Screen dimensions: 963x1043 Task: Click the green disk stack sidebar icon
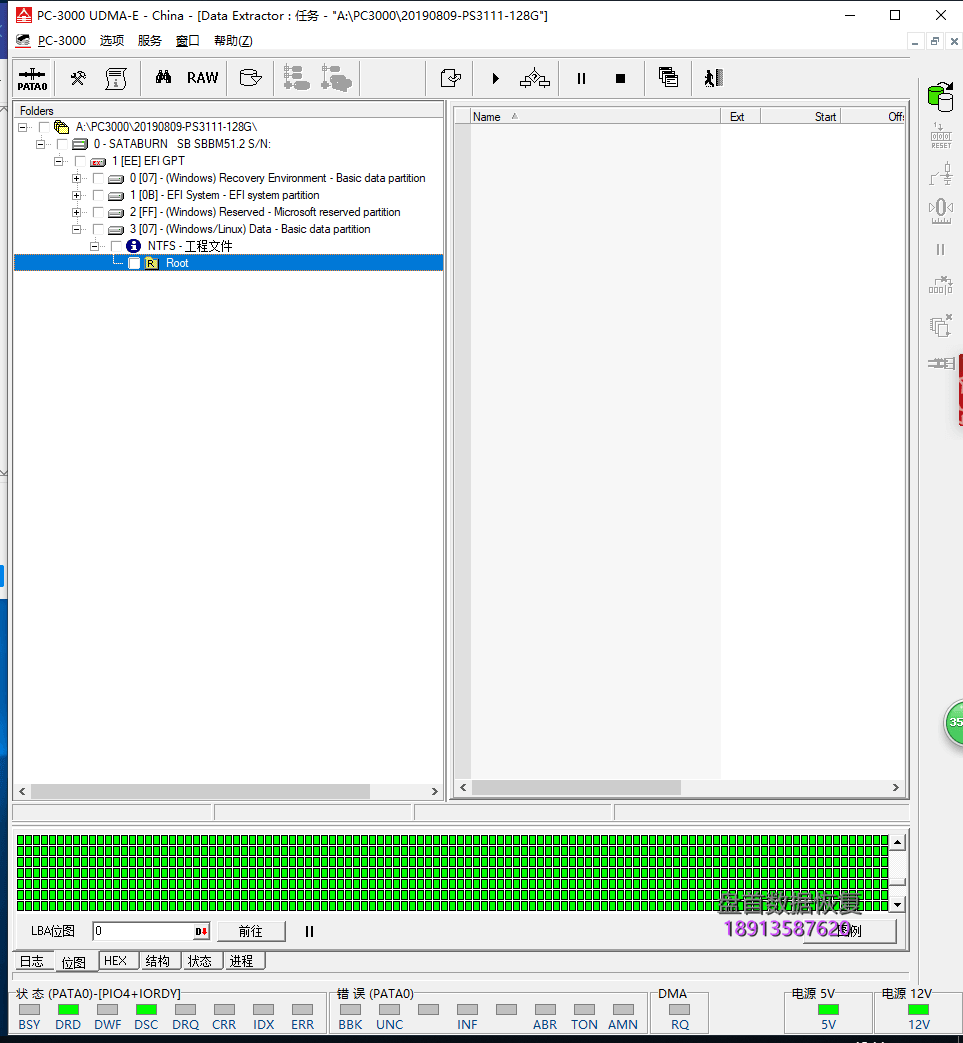(x=940, y=97)
